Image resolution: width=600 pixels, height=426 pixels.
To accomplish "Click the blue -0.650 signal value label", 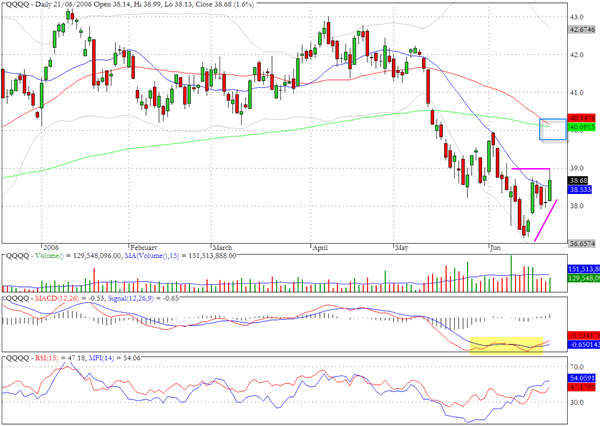I will click(583, 344).
